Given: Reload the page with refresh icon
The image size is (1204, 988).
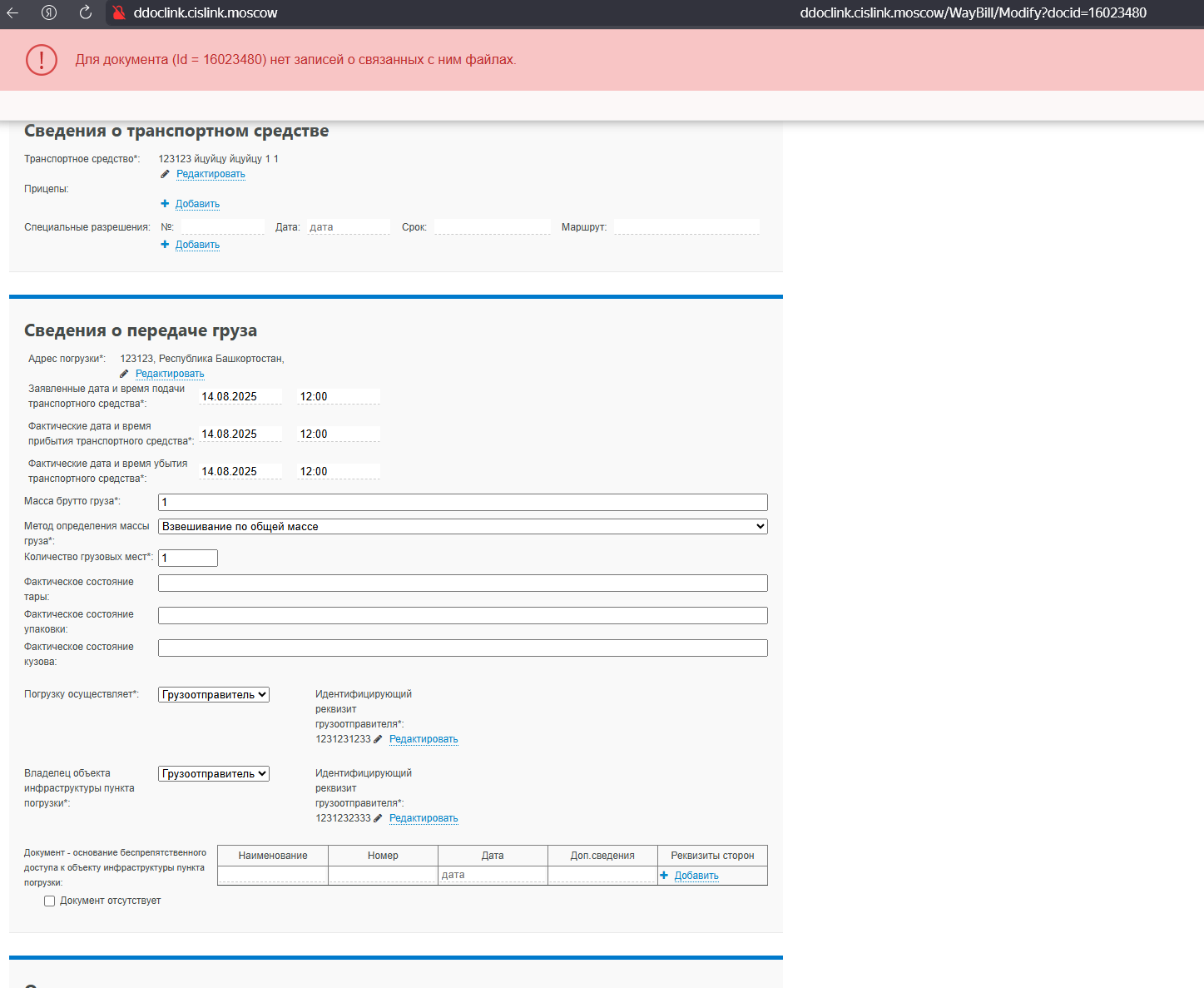Looking at the screenshot, I should [86, 12].
